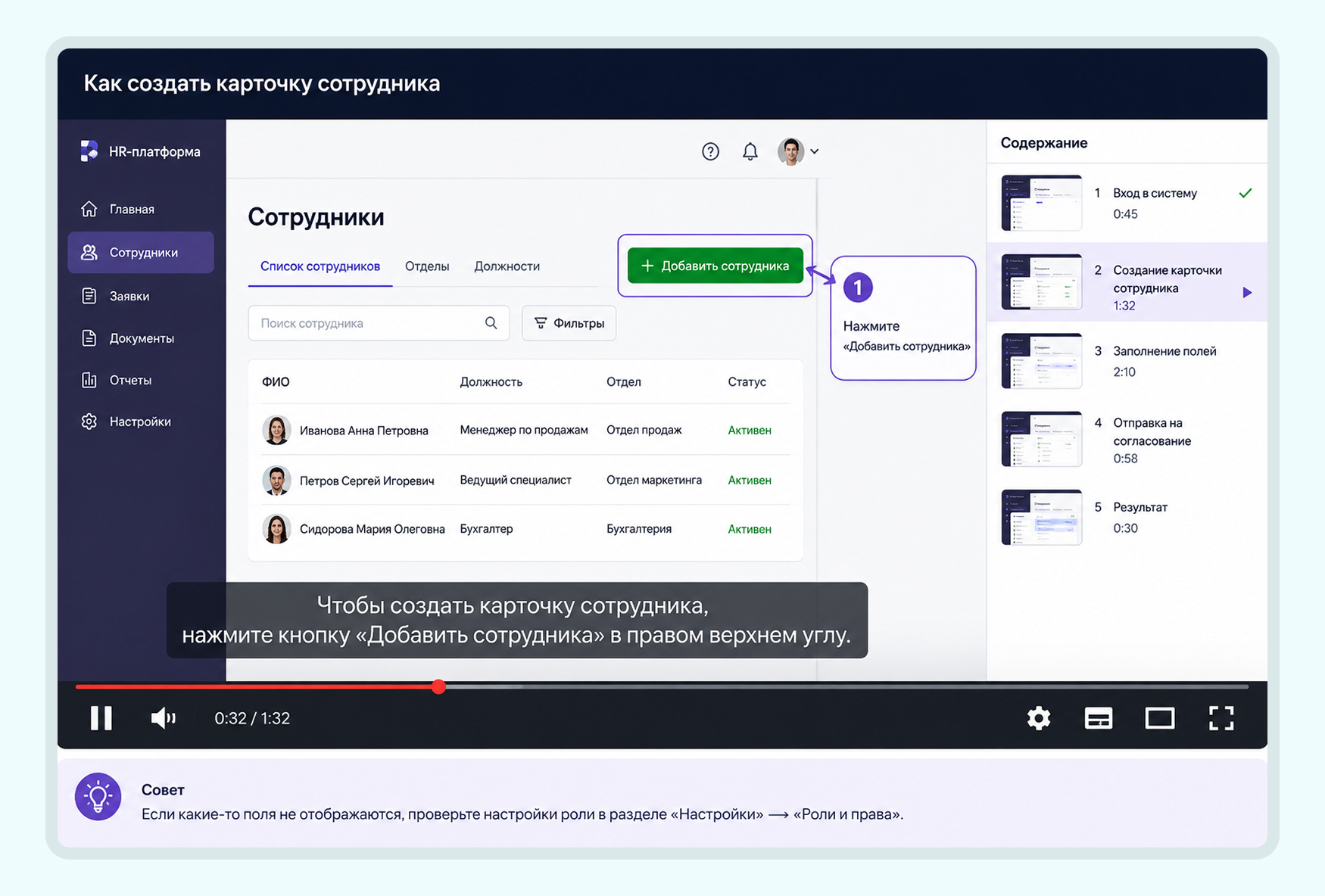Click the 0:32 / 1:32 time display

click(x=252, y=718)
